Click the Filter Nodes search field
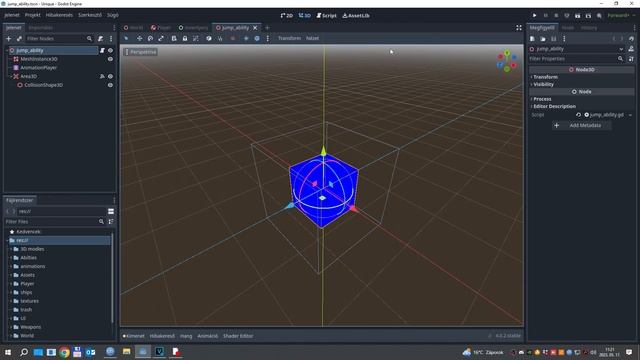 click(59, 38)
